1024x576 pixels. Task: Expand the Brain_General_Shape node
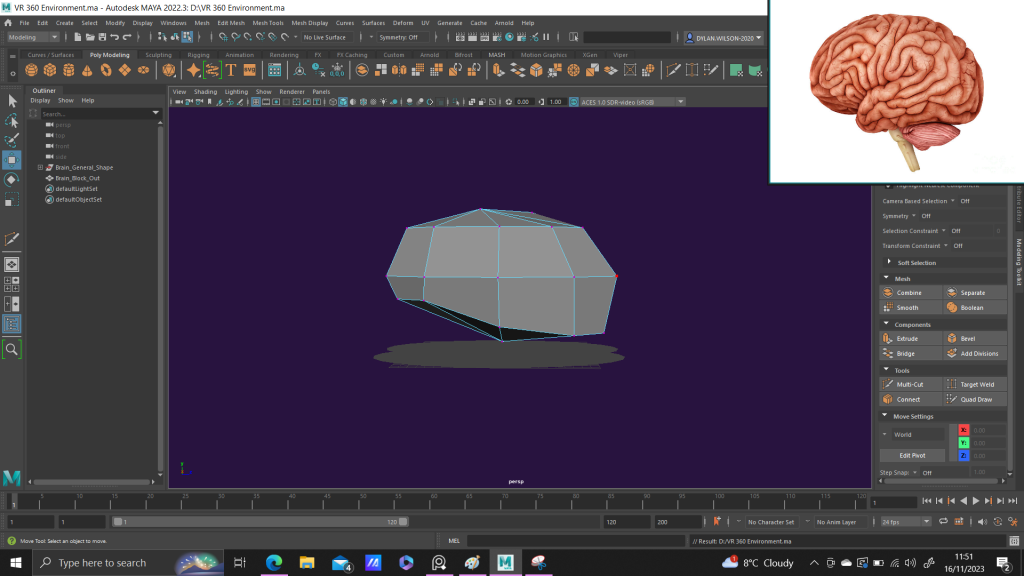coord(40,168)
